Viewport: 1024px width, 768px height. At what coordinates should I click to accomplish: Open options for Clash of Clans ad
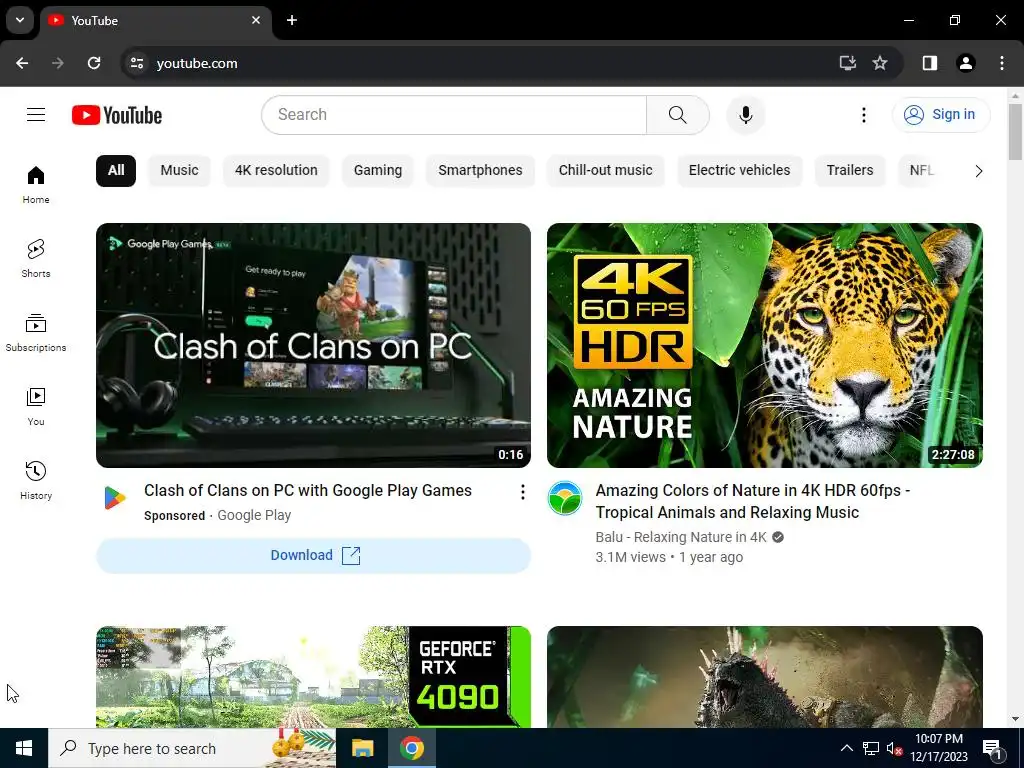(x=522, y=492)
